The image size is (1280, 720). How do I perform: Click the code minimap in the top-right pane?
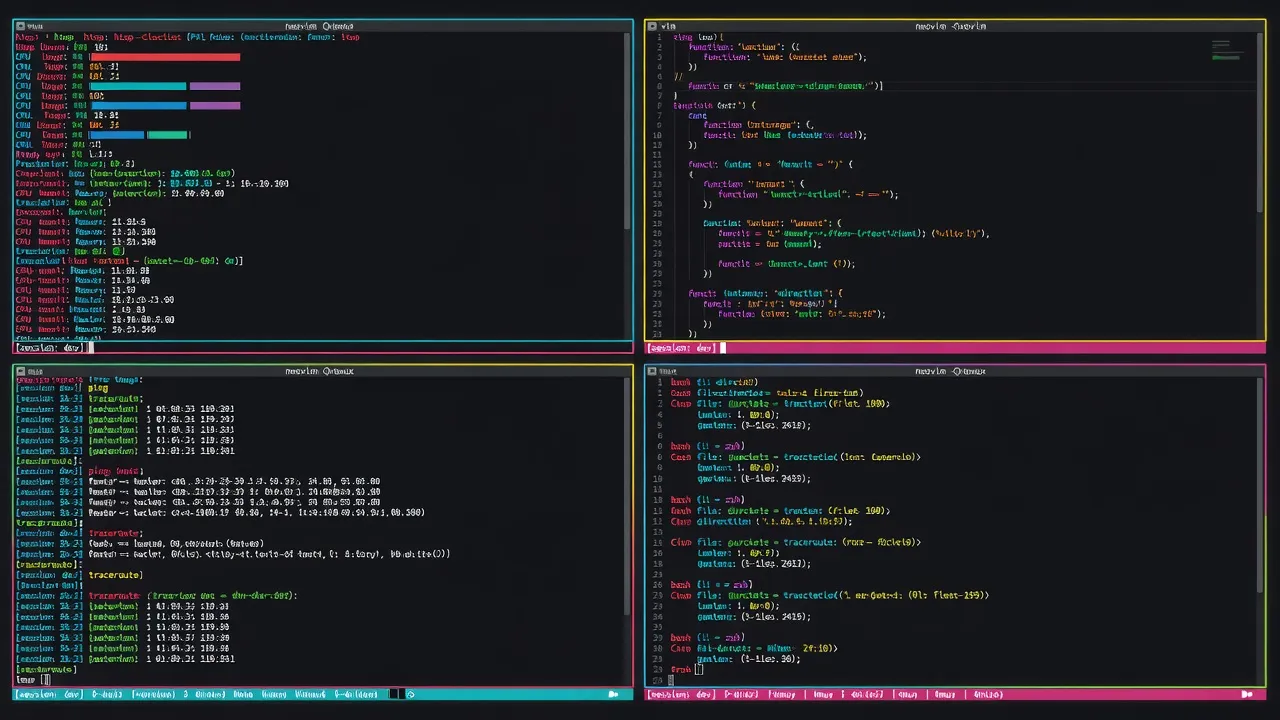pyautogui.click(x=1226, y=51)
